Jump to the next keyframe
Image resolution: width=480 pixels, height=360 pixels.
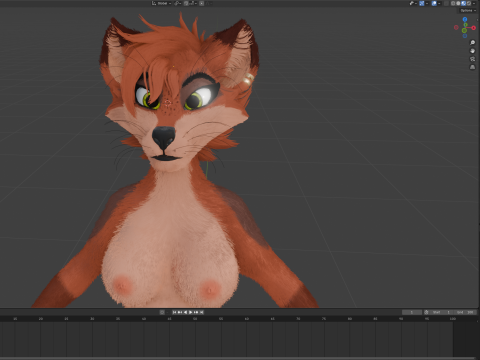(x=196, y=312)
